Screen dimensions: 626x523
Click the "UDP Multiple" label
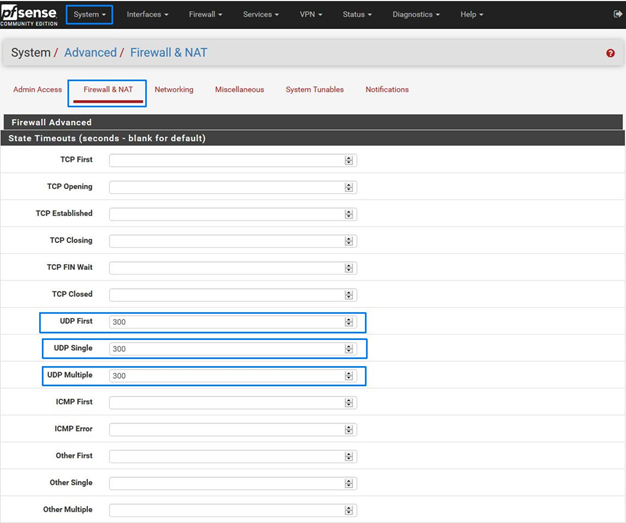[x=69, y=375]
